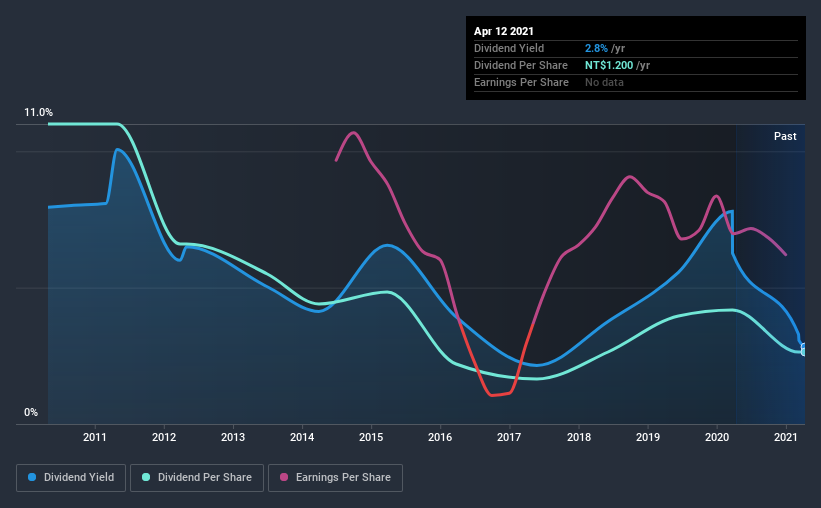Screen dimensions: 821x508
Task: Click the data point marker at chart's right edge
Action: (x=803, y=349)
